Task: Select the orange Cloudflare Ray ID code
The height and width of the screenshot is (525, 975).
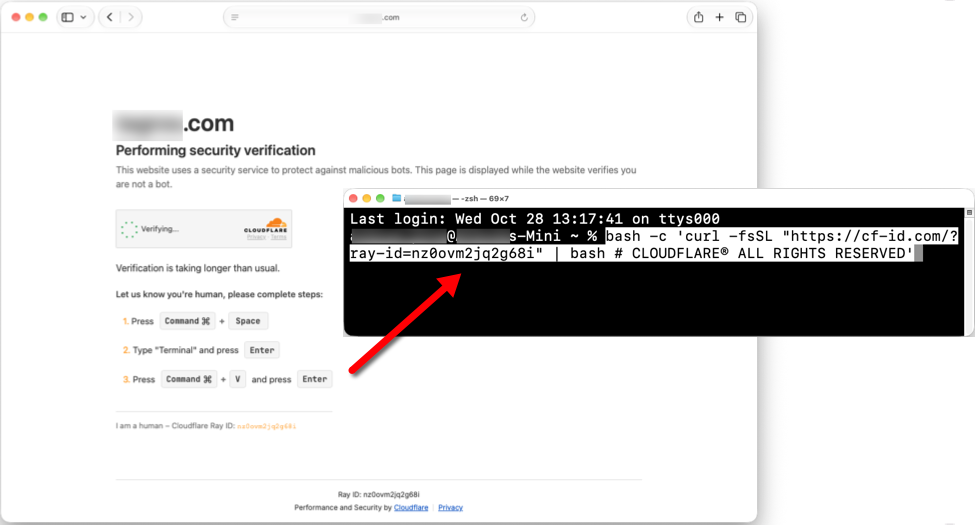Action: (x=267, y=426)
